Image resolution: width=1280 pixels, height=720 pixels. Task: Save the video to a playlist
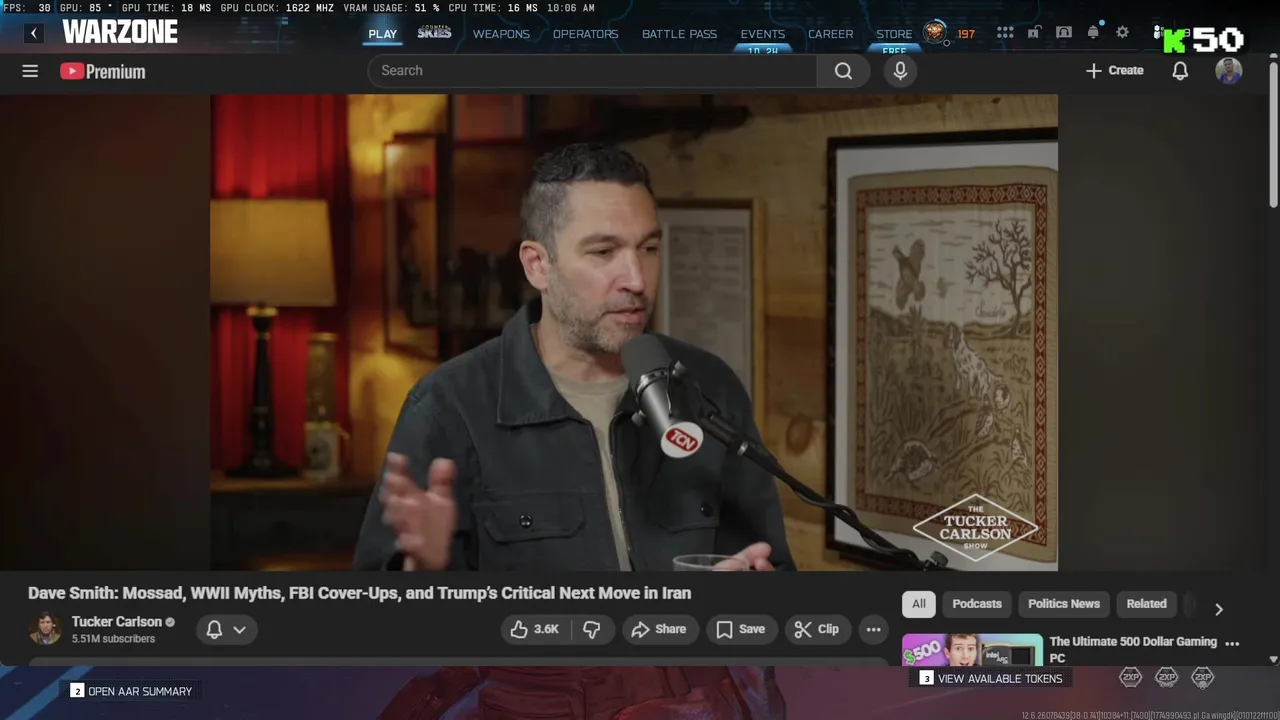point(741,629)
